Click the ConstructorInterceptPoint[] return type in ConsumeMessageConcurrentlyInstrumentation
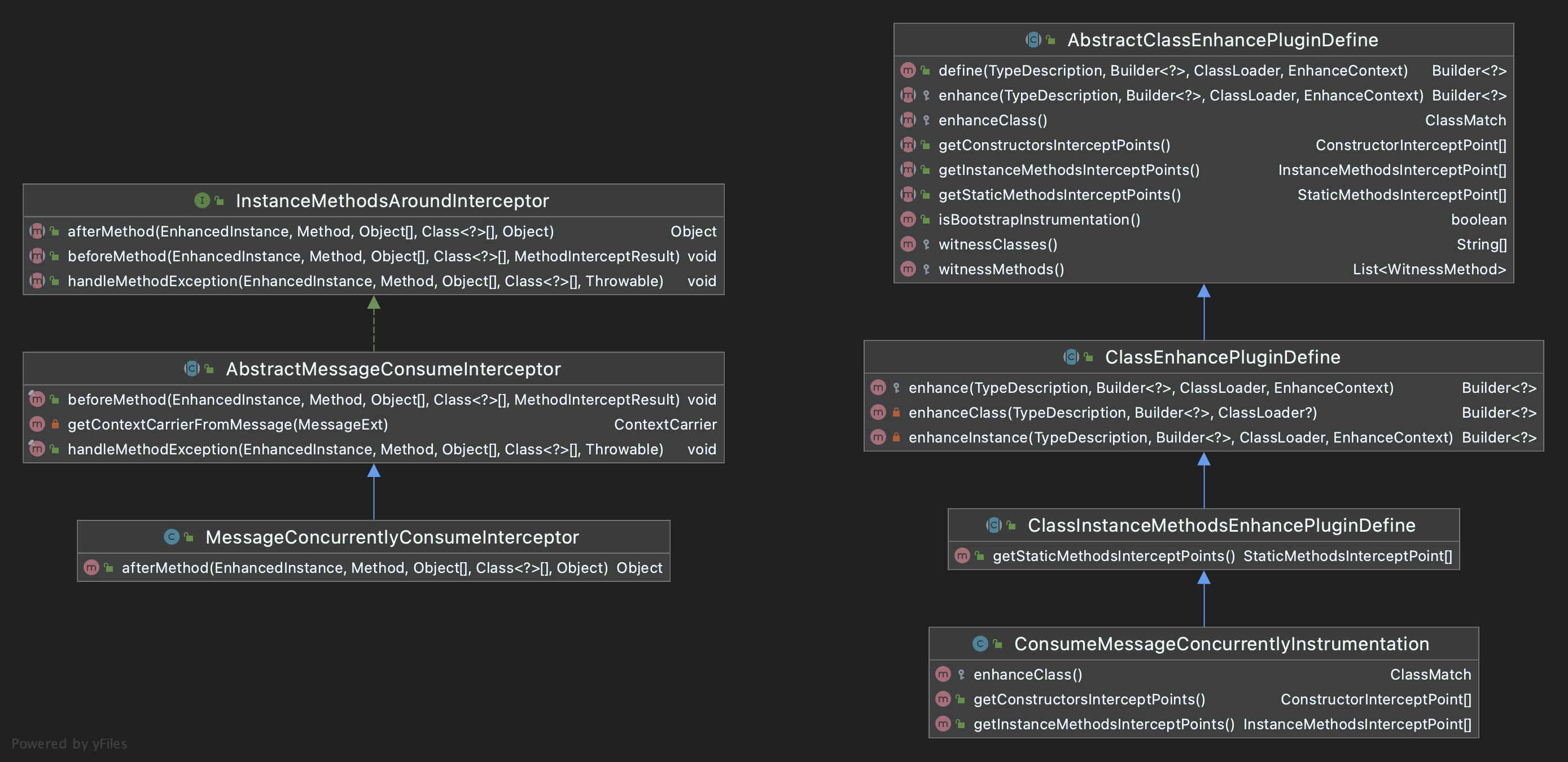Image resolution: width=1568 pixels, height=762 pixels. 1375,699
